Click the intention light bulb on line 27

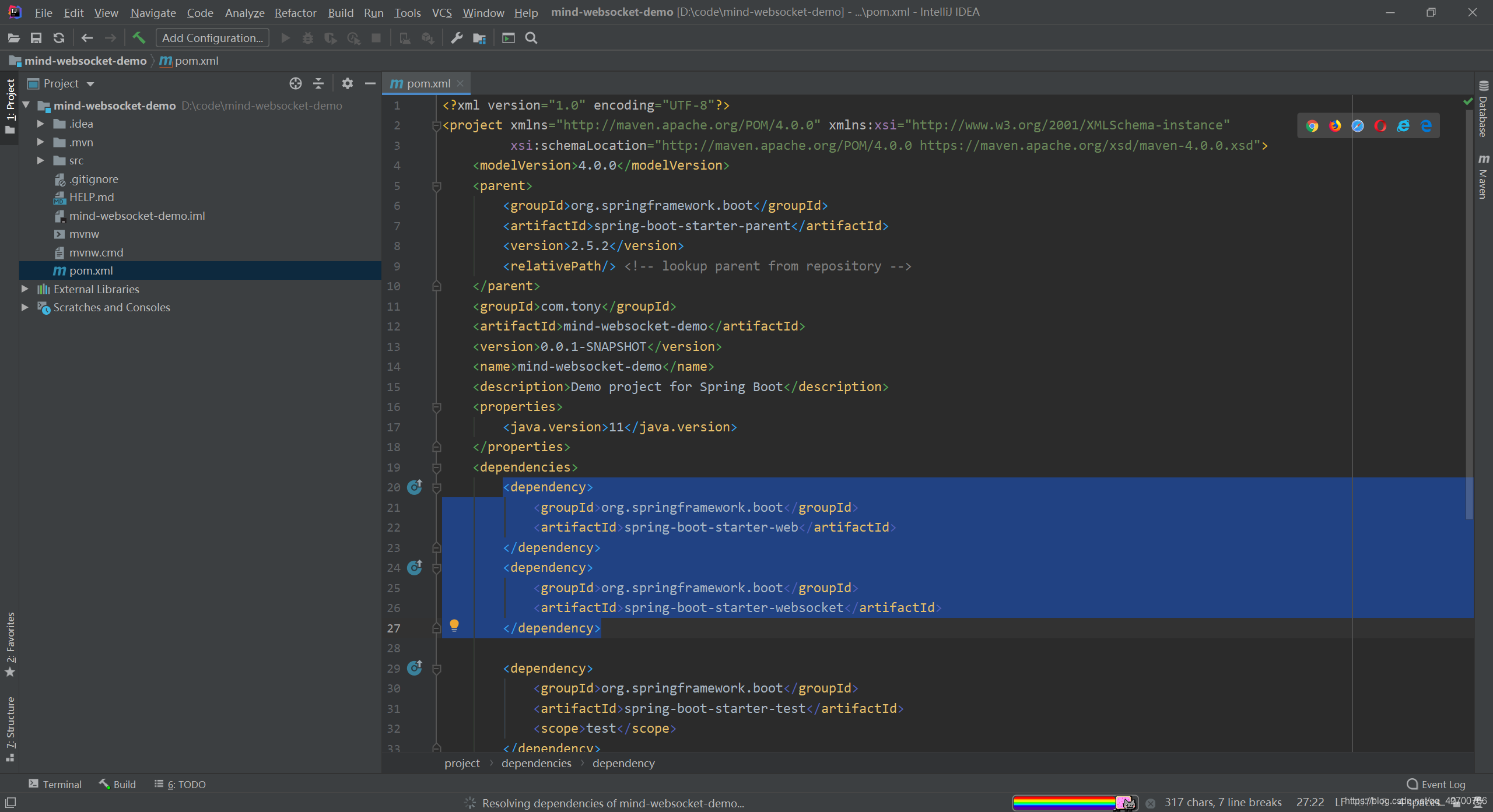pos(454,625)
